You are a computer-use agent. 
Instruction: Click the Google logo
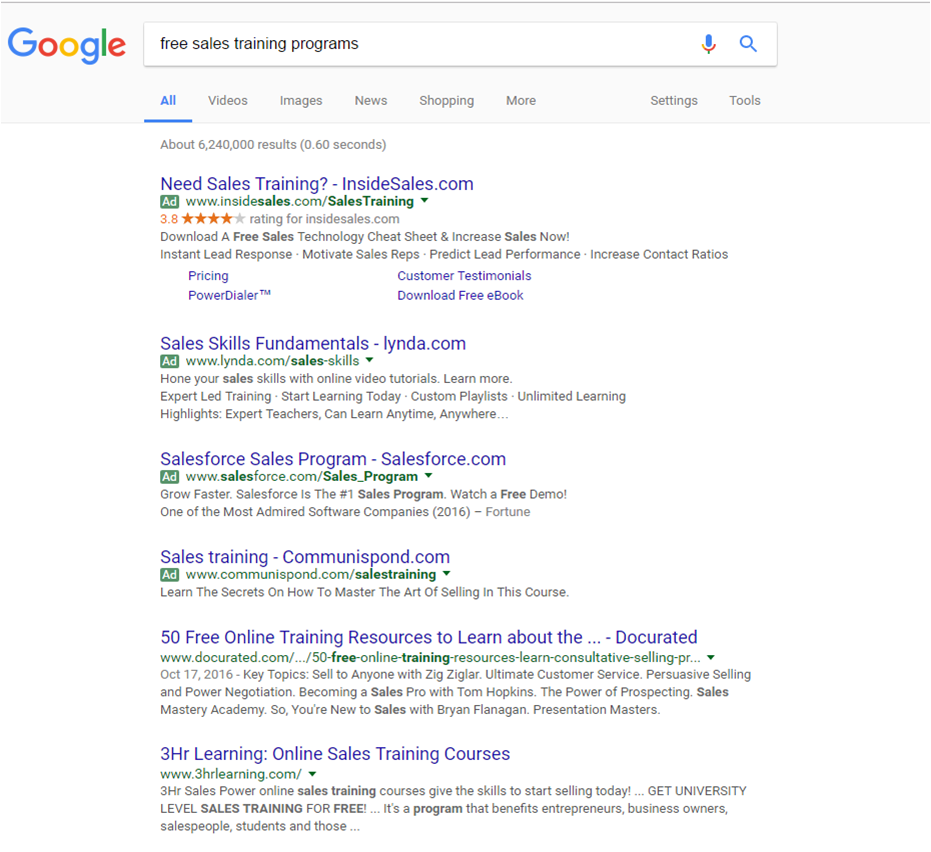(67, 45)
